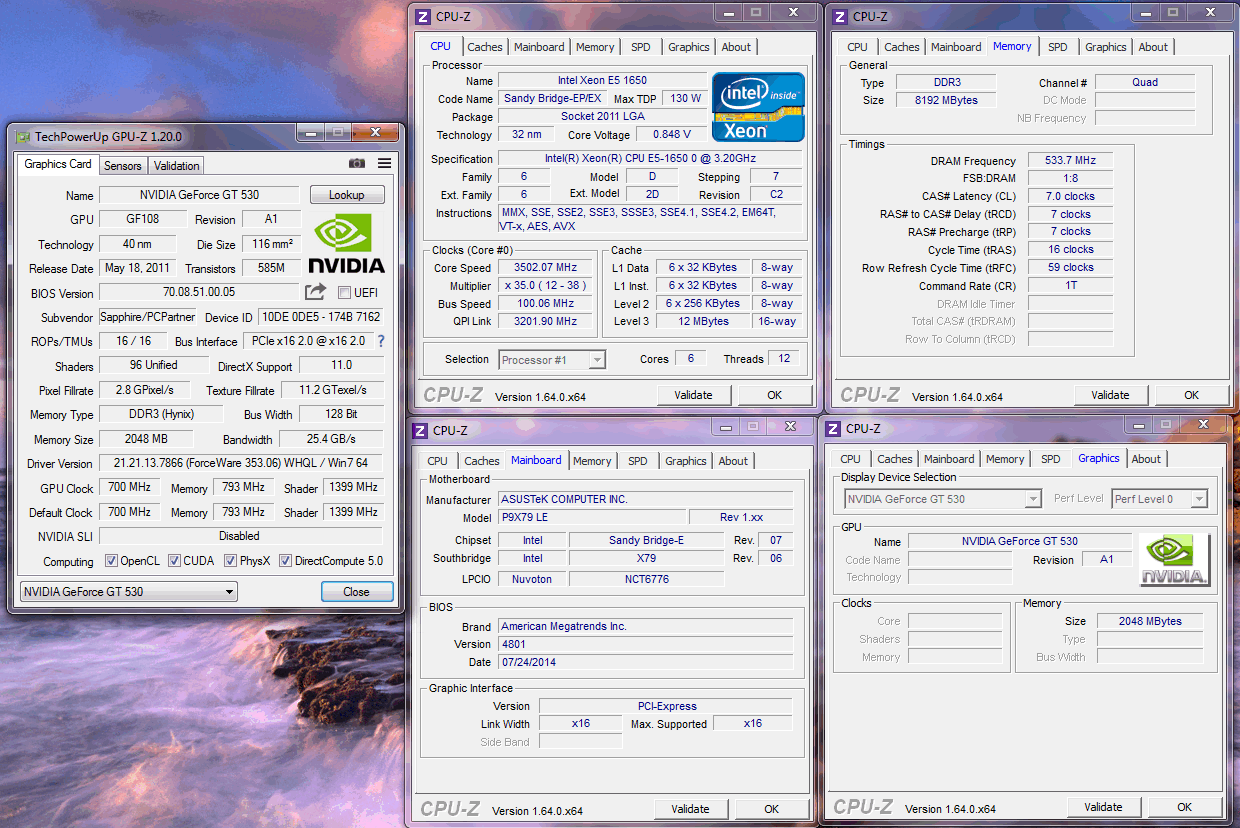Toggle the PhysX checkbox
Viewport: 1240px width, 828px height.
(230, 561)
